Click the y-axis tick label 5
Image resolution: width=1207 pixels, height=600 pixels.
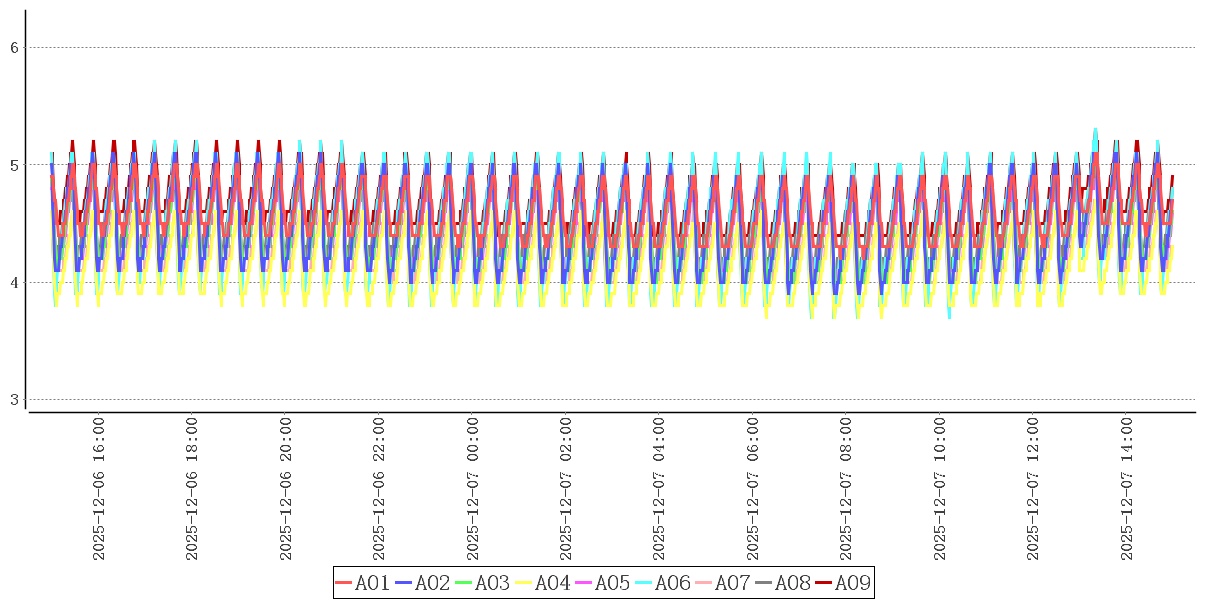(x=15, y=165)
